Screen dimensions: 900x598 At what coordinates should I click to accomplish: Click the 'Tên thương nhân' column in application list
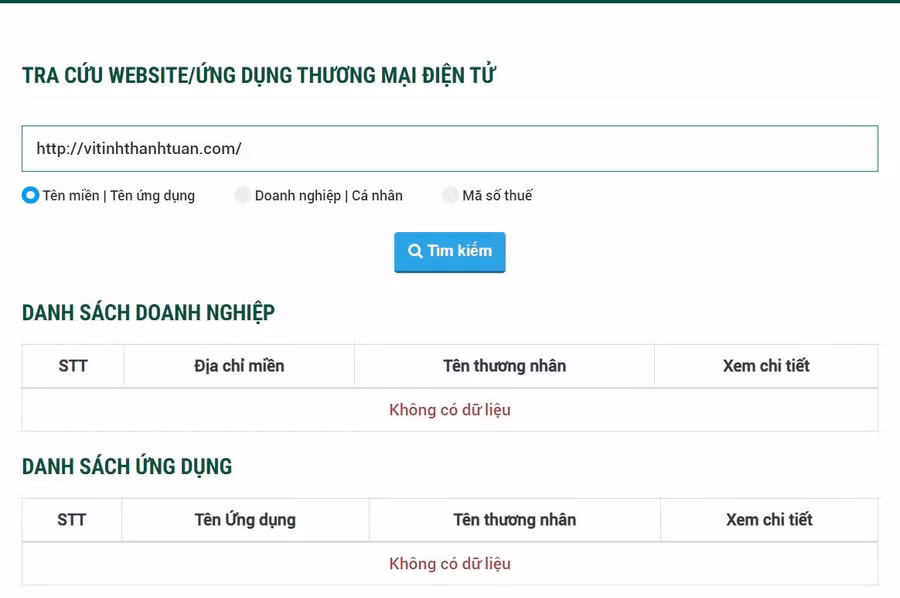pos(514,519)
